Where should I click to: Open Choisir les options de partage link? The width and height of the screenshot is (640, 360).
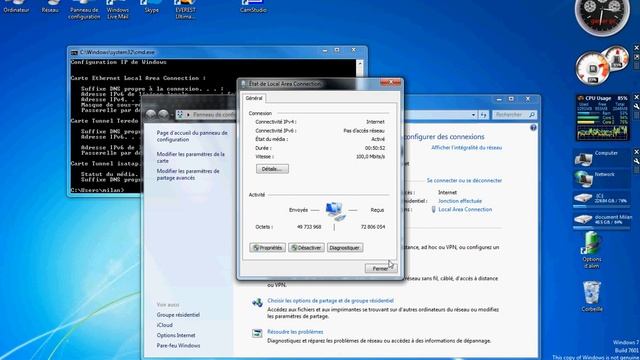(x=331, y=301)
